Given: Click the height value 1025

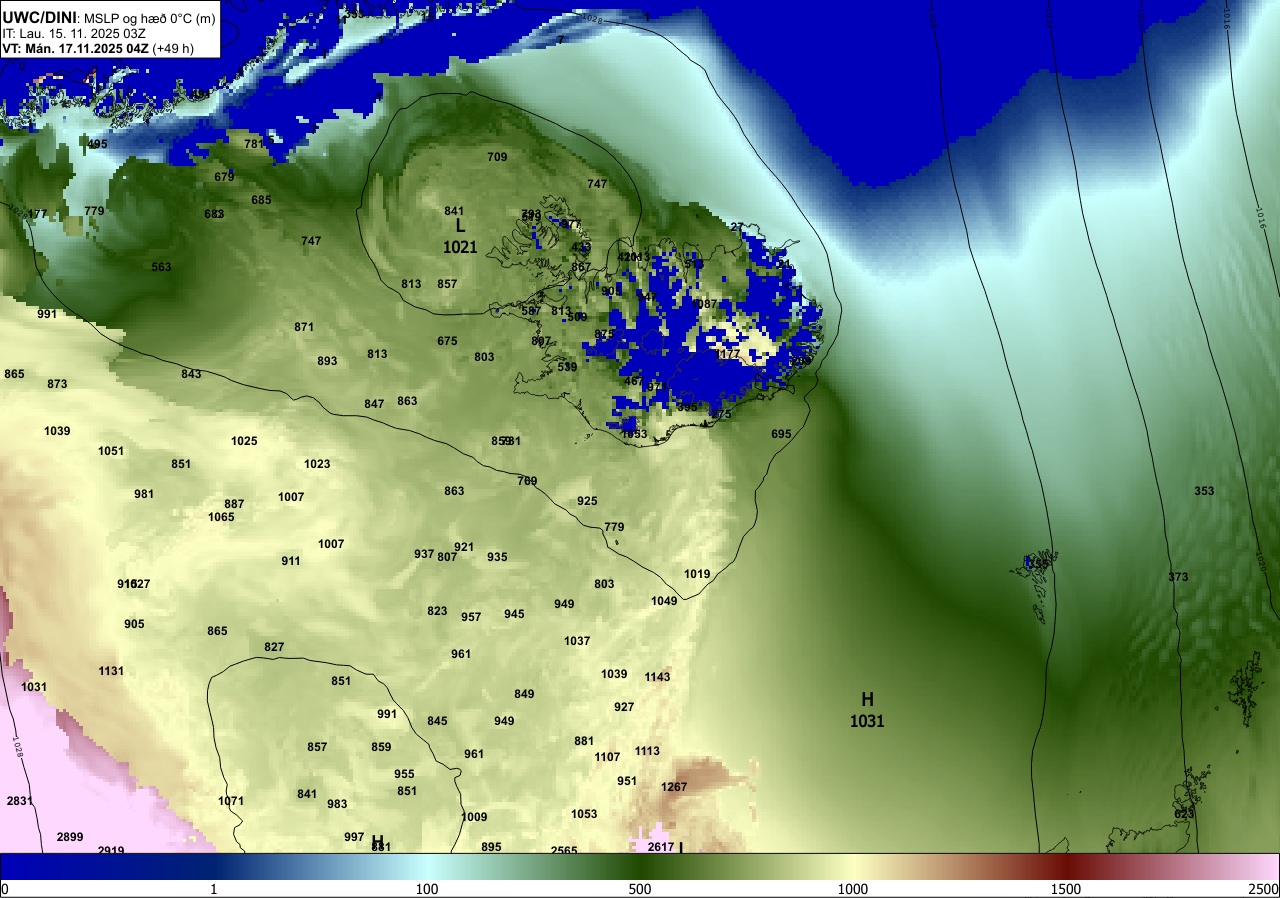Looking at the screenshot, I should [x=244, y=441].
